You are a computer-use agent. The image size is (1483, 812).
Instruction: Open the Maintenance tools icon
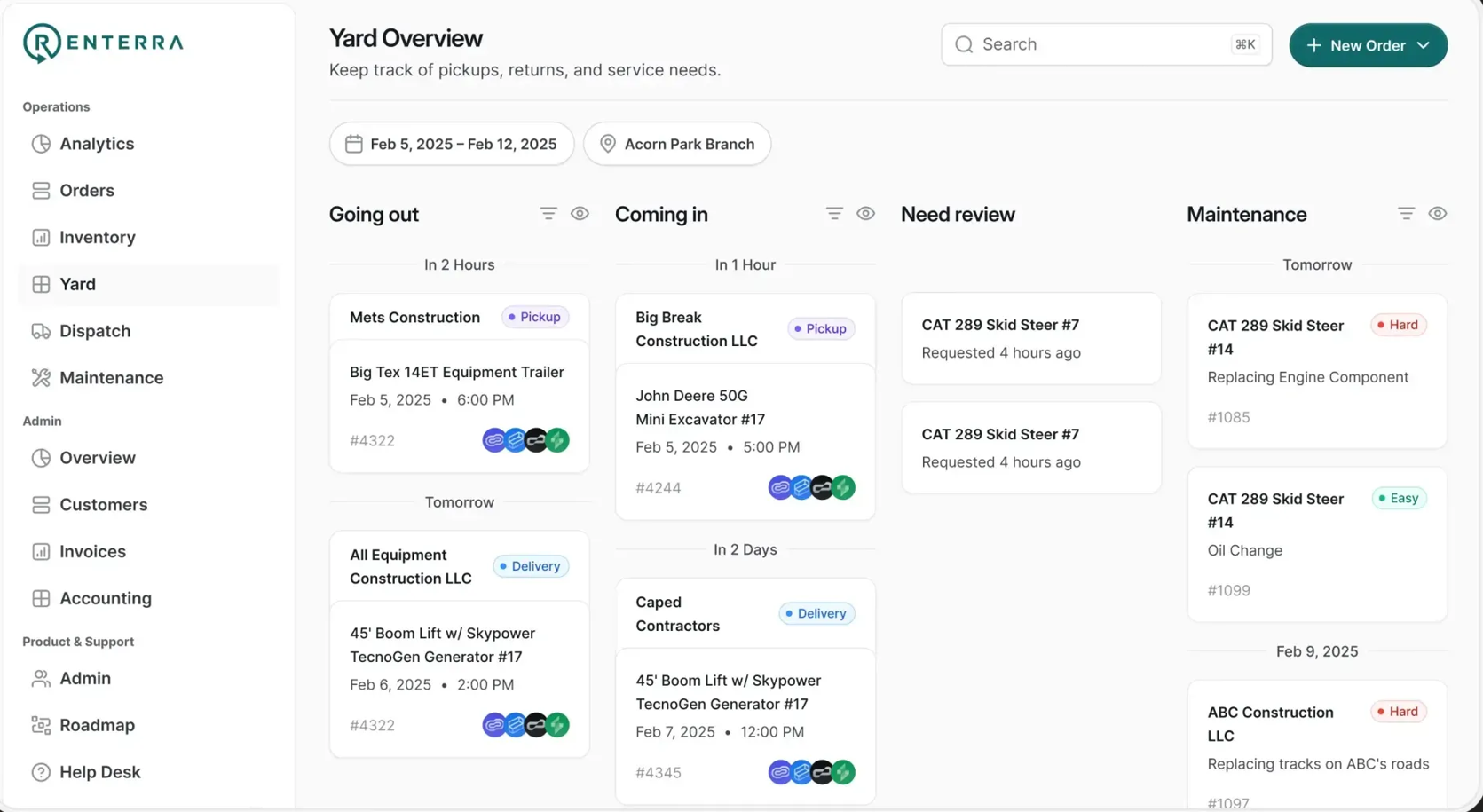(41, 378)
